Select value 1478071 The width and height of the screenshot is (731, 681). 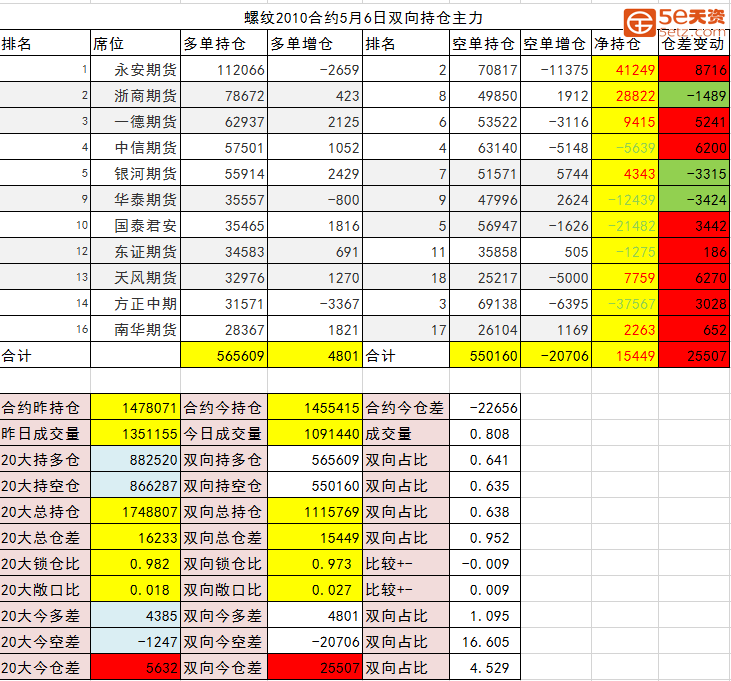point(135,408)
